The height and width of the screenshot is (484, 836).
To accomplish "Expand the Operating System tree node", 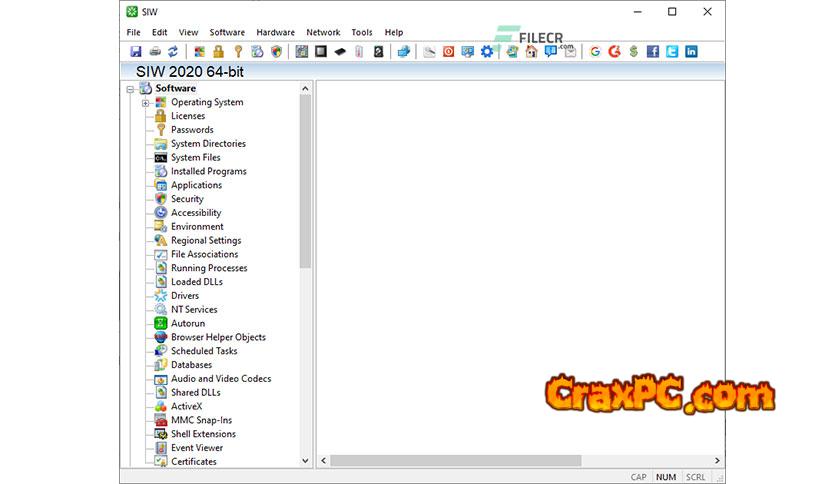I will pos(146,102).
